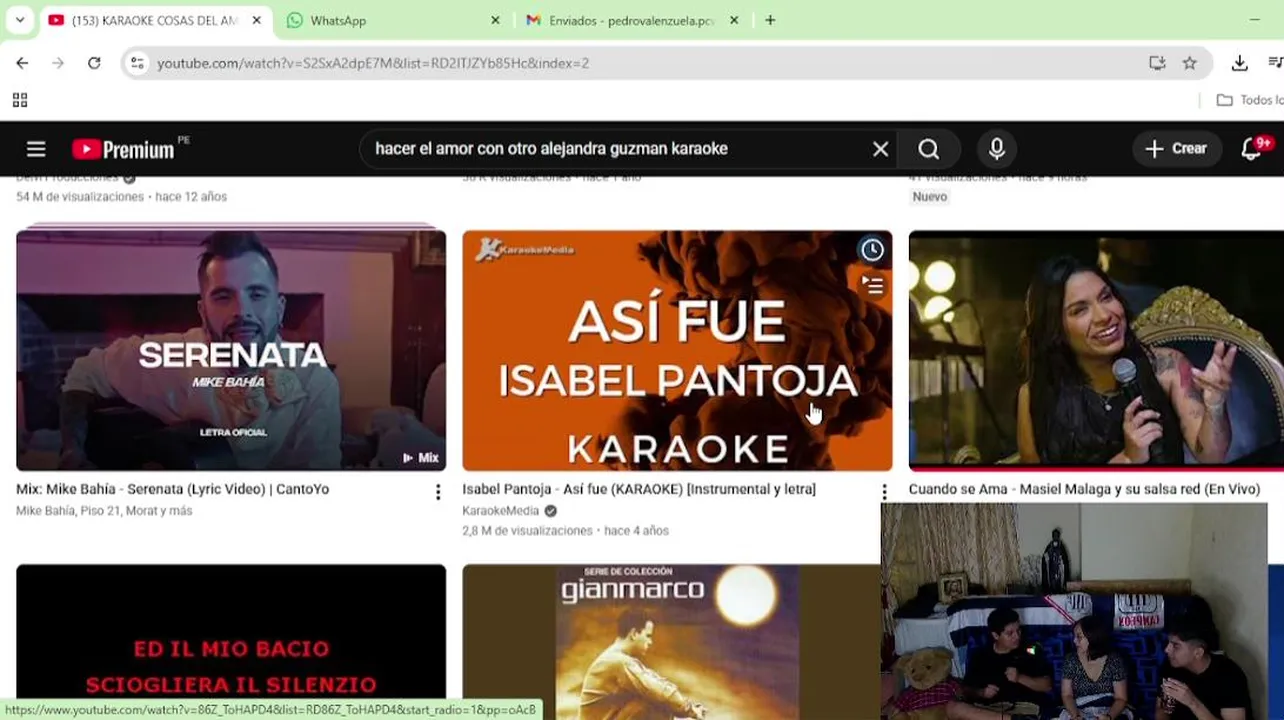Open Cuando se Ama Masiel Malaga thumbnail
This screenshot has height=720, width=1284.
(x=1096, y=350)
